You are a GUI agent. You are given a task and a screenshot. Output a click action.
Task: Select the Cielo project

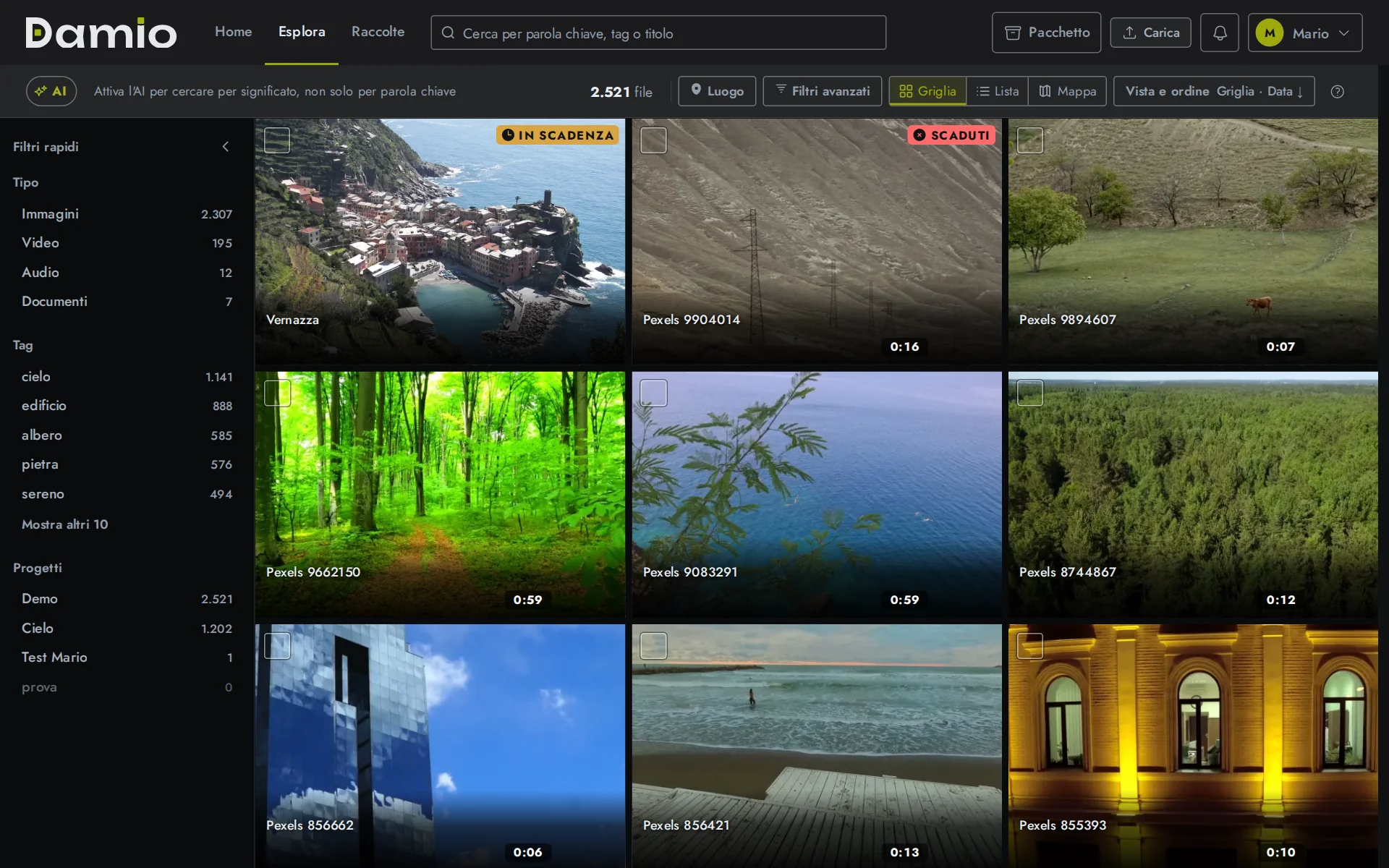coord(127,629)
